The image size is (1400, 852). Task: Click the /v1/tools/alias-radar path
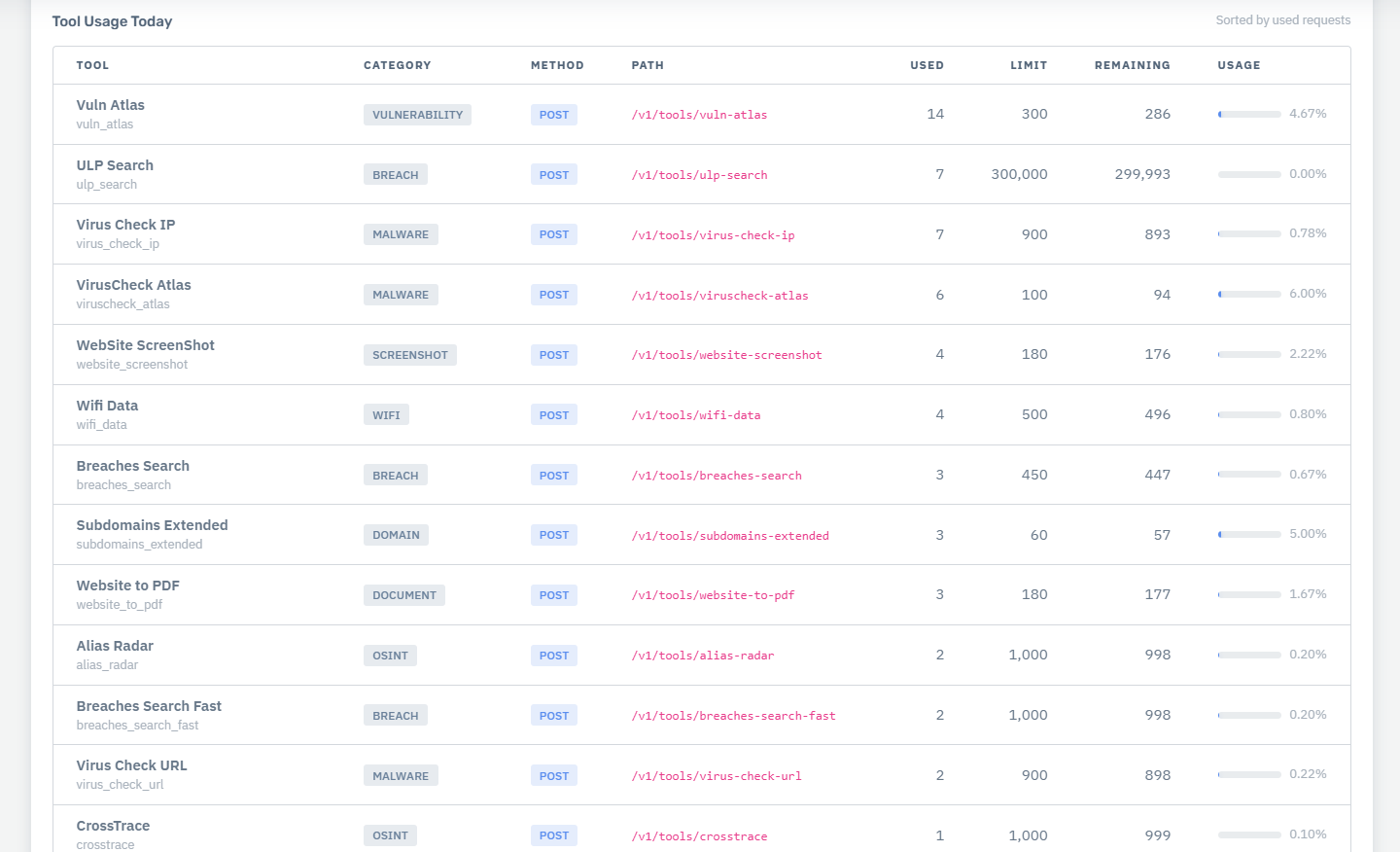[703, 656]
